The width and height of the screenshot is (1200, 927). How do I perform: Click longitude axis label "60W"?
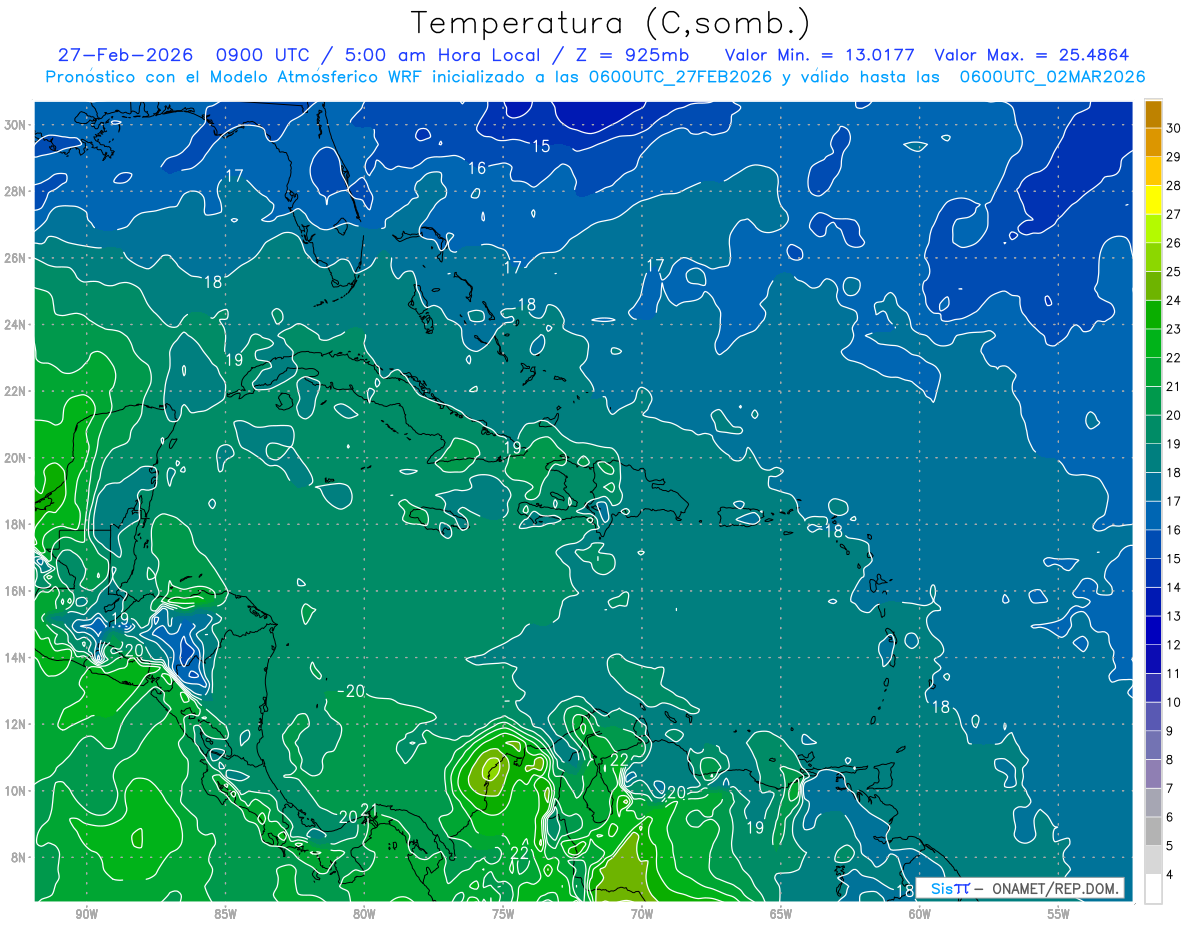[x=920, y=914]
